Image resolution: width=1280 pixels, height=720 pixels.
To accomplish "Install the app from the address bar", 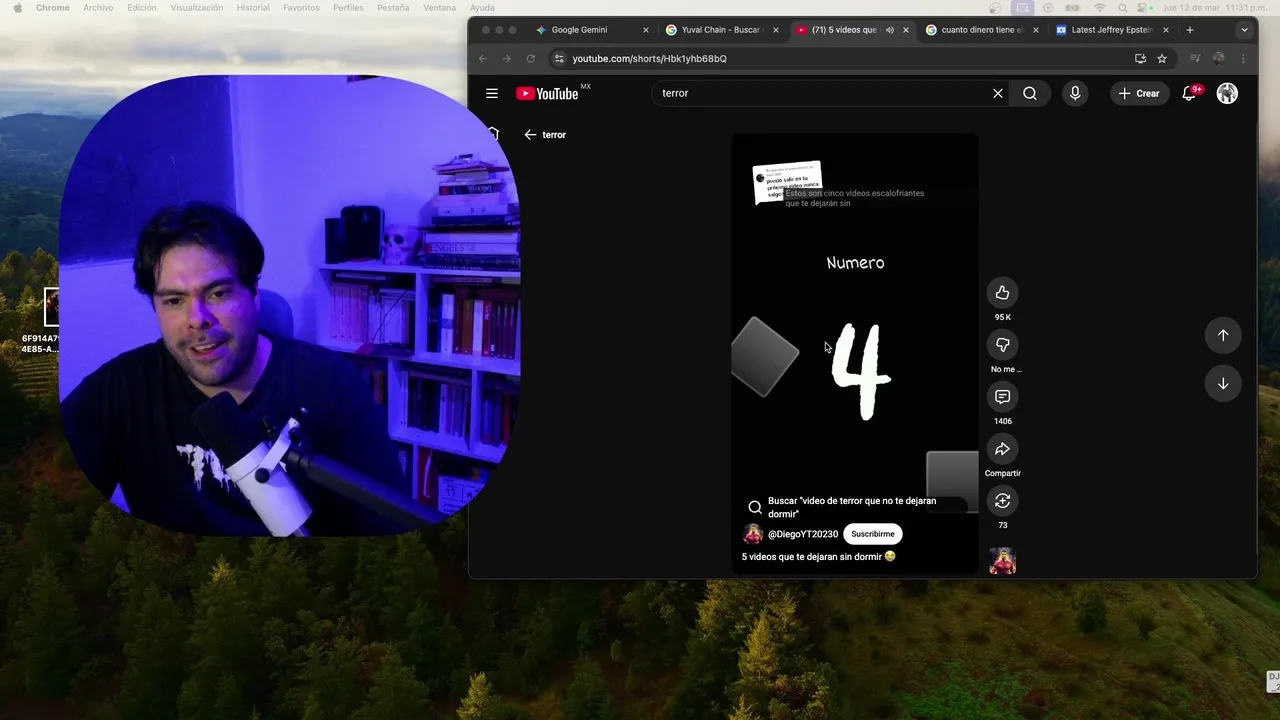I will (1140, 58).
